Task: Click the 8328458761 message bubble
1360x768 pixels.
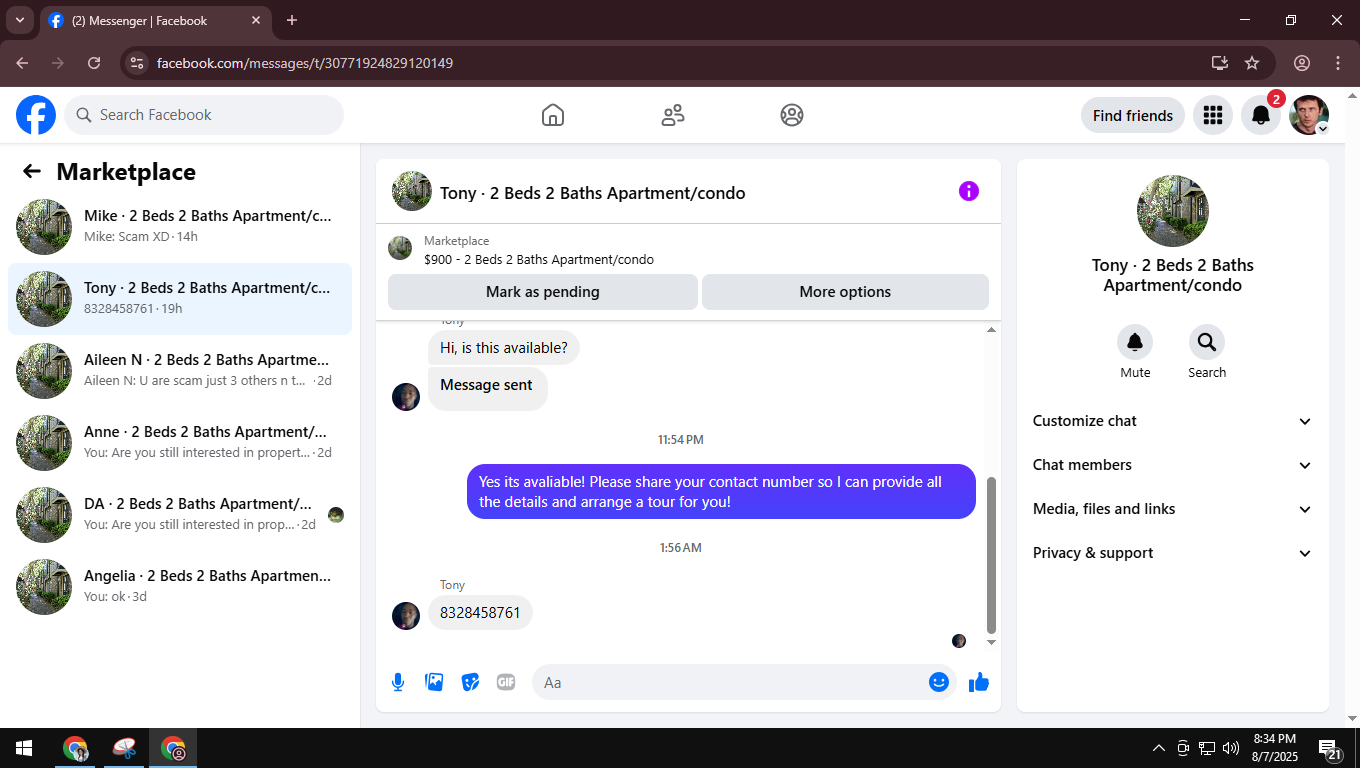Action: click(x=480, y=613)
